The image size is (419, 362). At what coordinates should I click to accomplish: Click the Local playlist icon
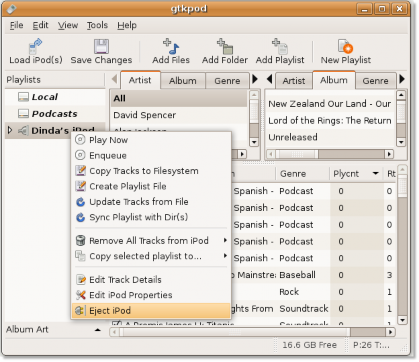click(x=23, y=97)
